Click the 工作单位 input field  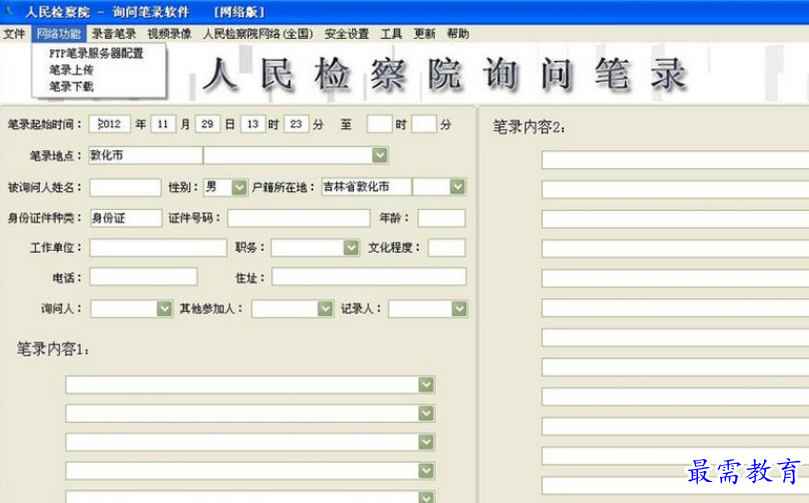pyautogui.click(x=158, y=248)
